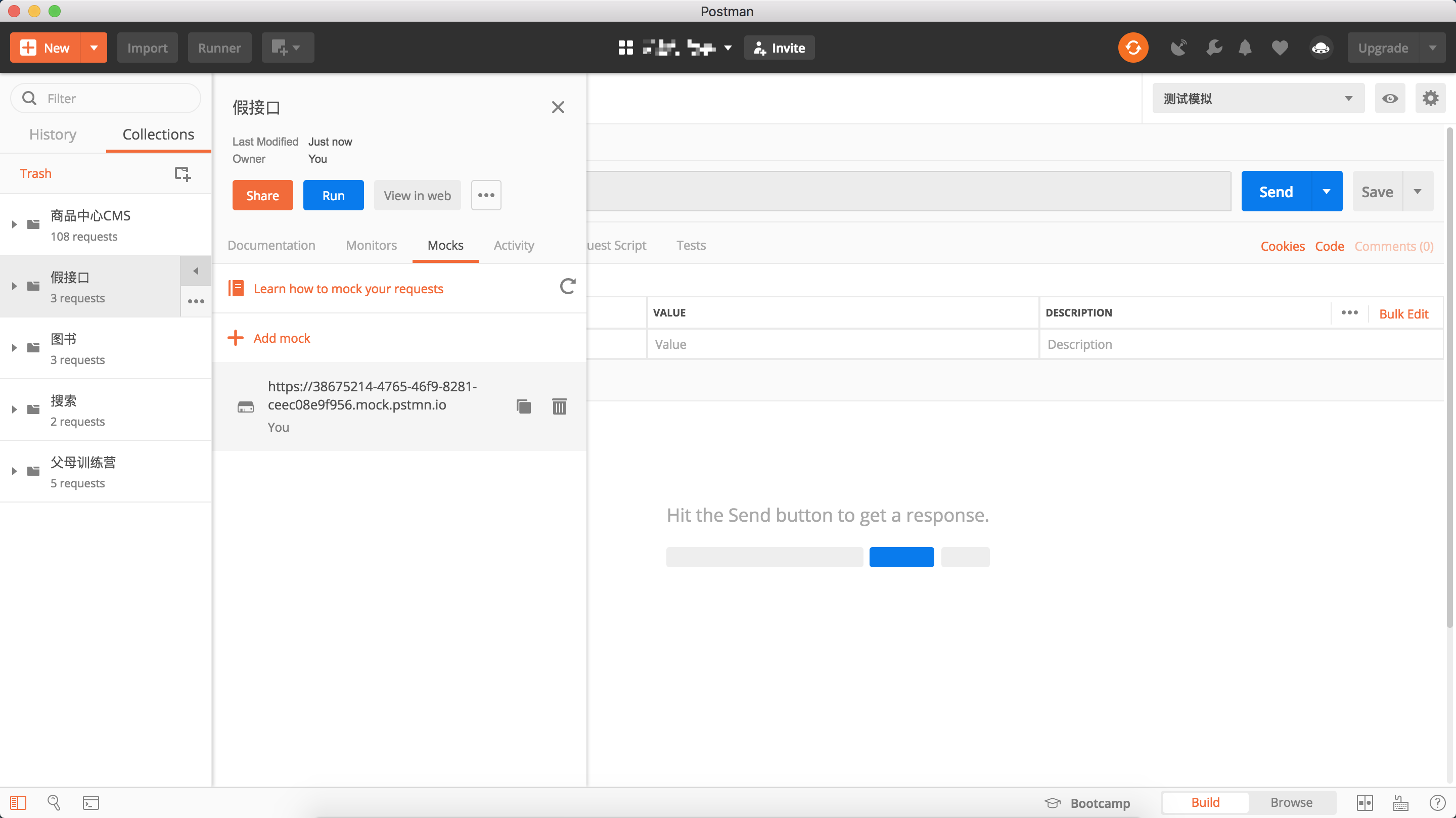Click the Bulk Edit link
Viewport: 1456px width, 818px height.
[x=1403, y=314]
